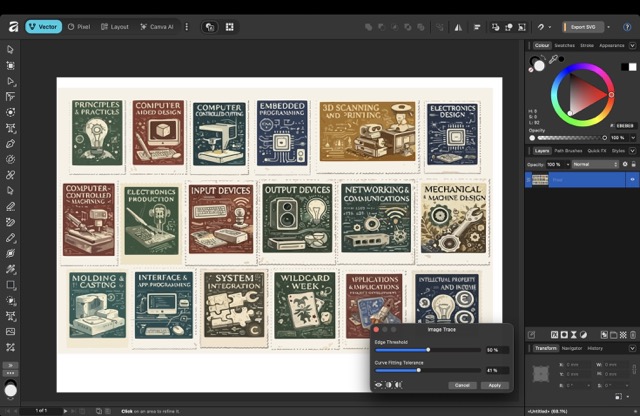Click the mask layer icon
This screenshot has height=416, width=640.
[564, 335]
